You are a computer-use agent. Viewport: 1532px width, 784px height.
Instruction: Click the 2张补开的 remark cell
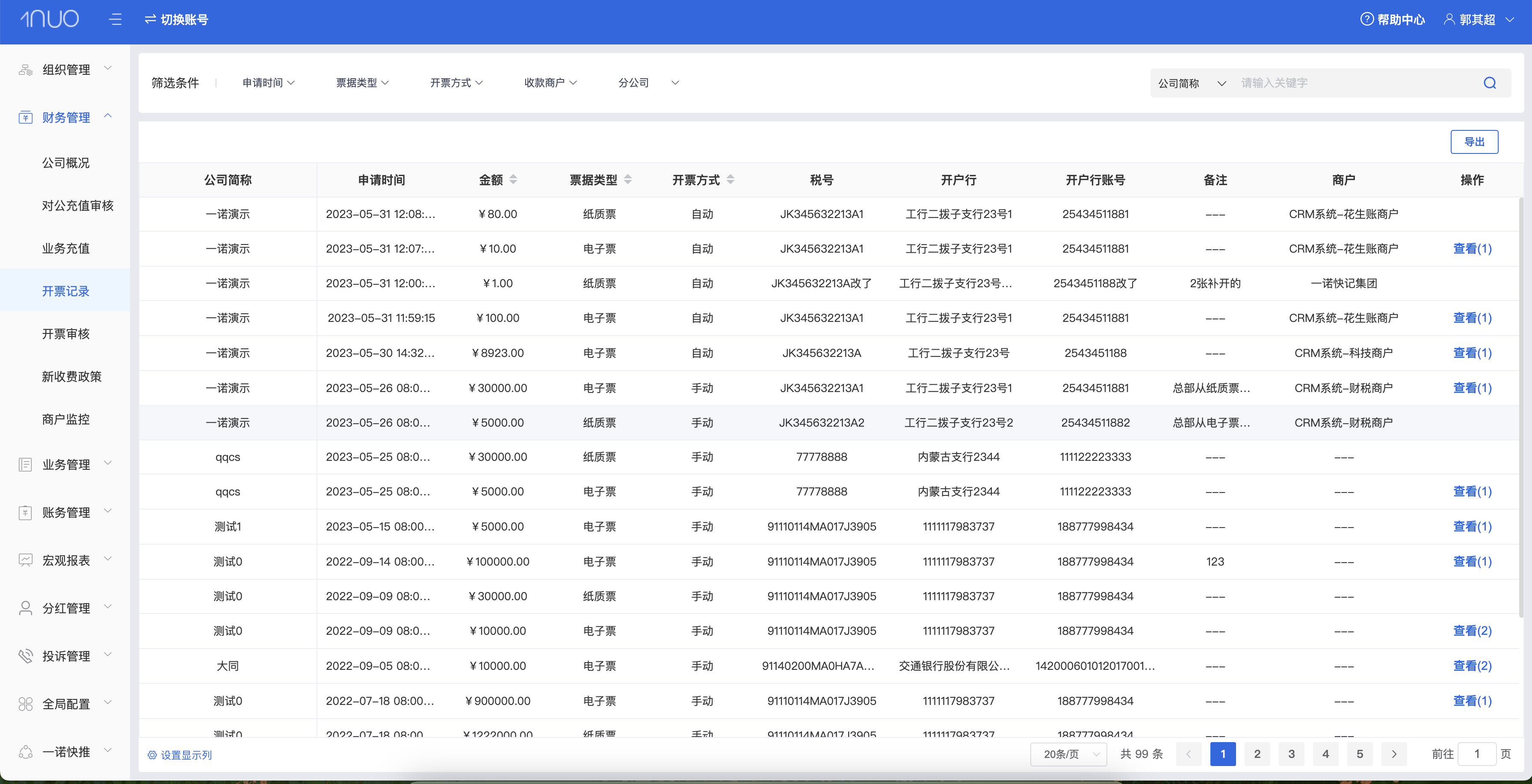(x=1215, y=283)
